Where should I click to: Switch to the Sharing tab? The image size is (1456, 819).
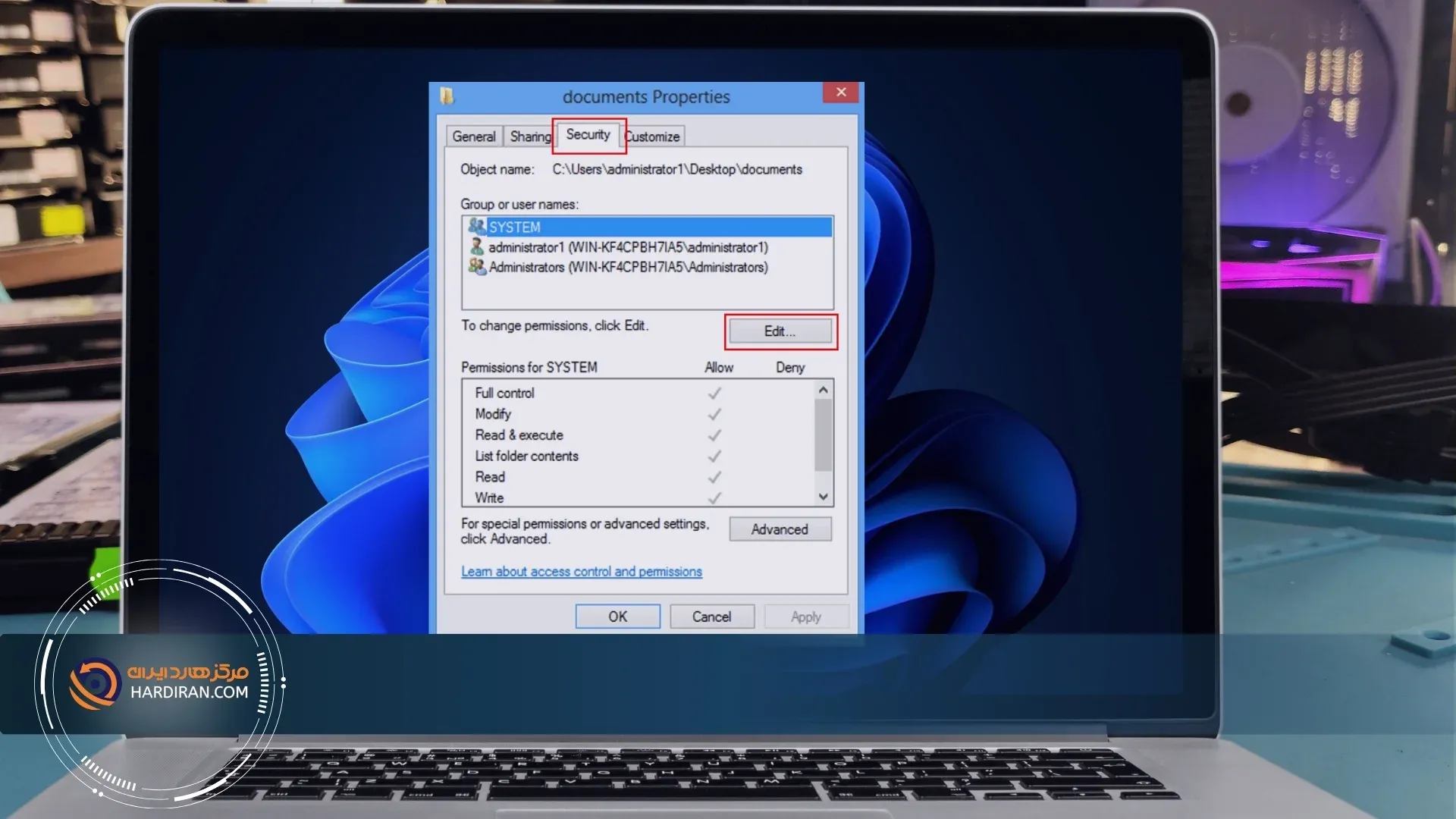point(529,136)
